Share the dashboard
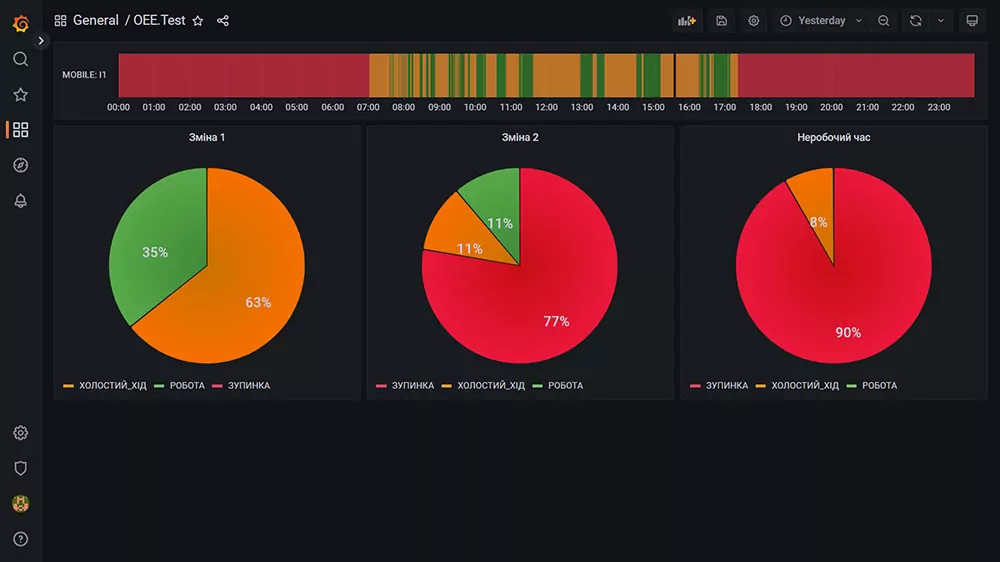Screen dimensions: 1000x562 [223, 20]
